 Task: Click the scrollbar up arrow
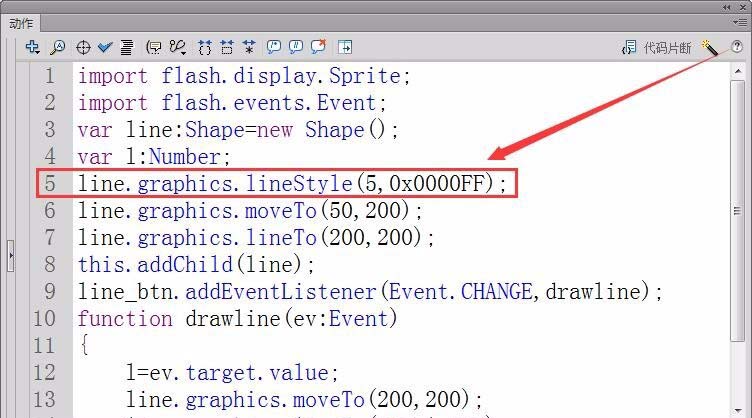click(x=738, y=71)
